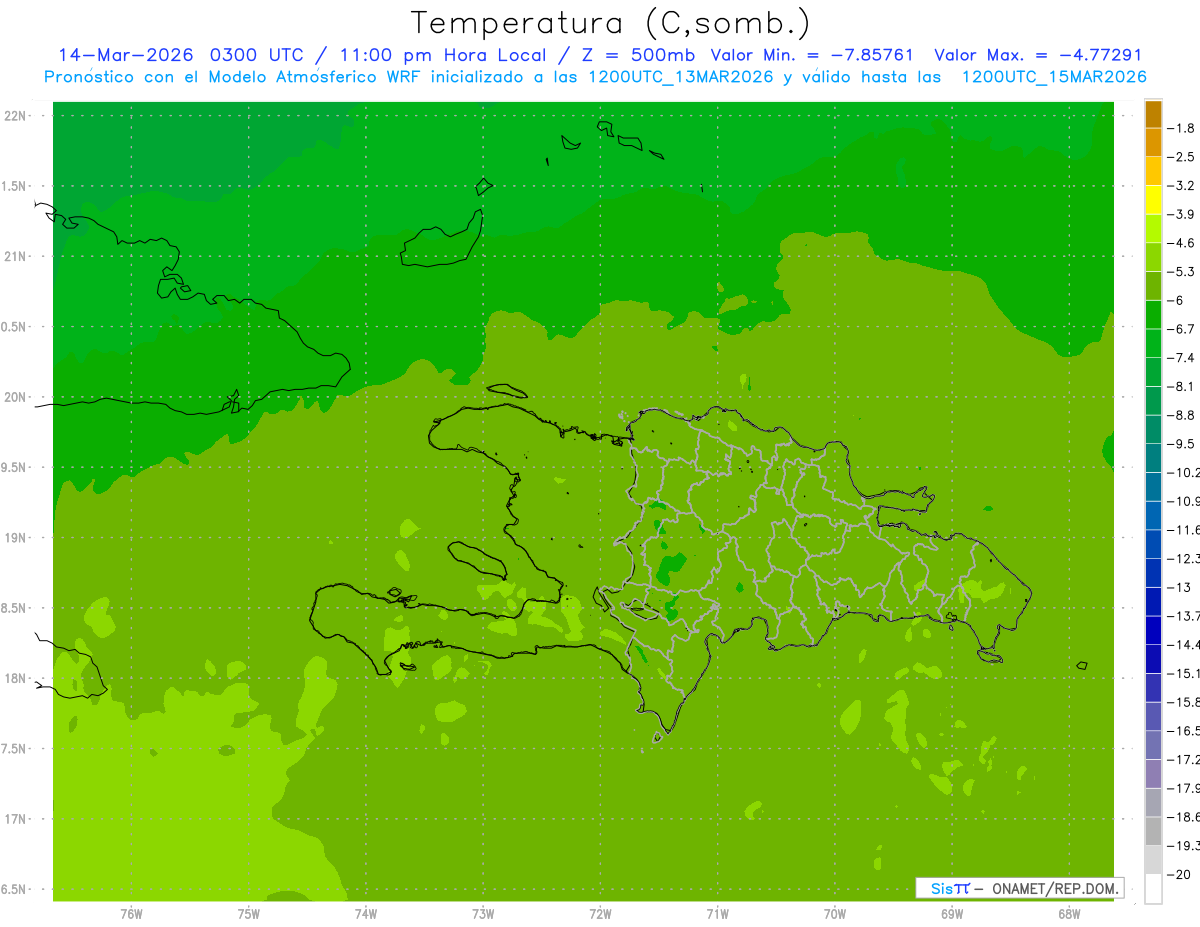
Task: Click the purple swatch between -17.2 and -17.9
Action: (x=1153, y=774)
